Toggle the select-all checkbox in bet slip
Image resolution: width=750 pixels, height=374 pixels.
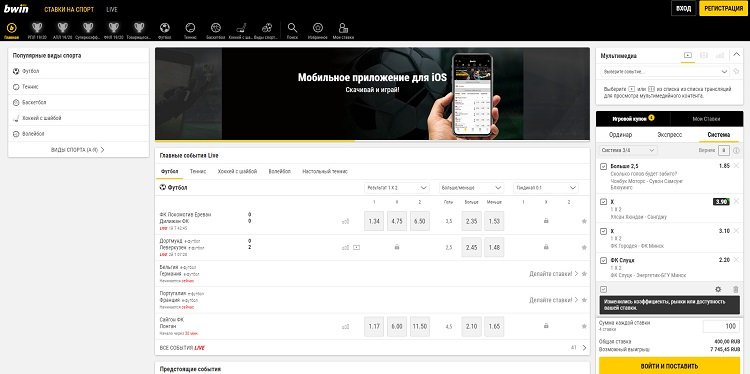pos(604,289)
